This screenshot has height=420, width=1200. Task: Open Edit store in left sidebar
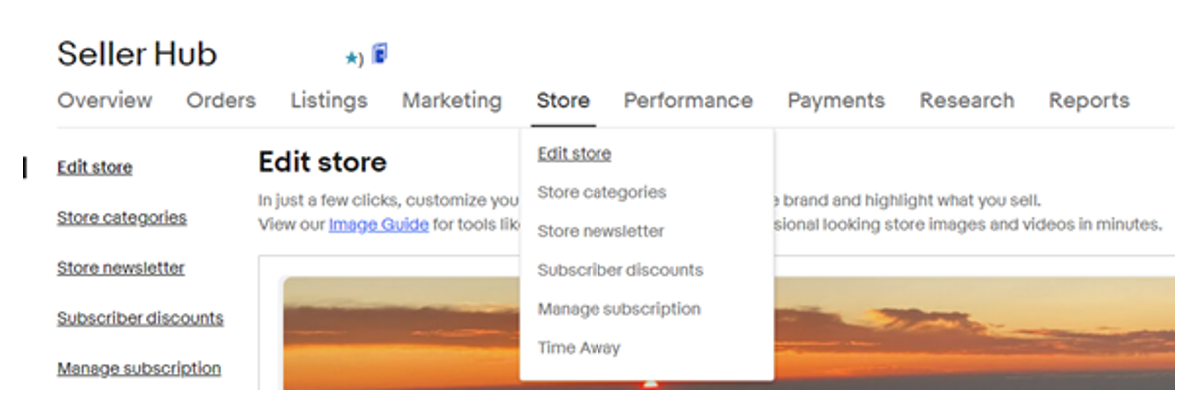[x=94, y=168]
